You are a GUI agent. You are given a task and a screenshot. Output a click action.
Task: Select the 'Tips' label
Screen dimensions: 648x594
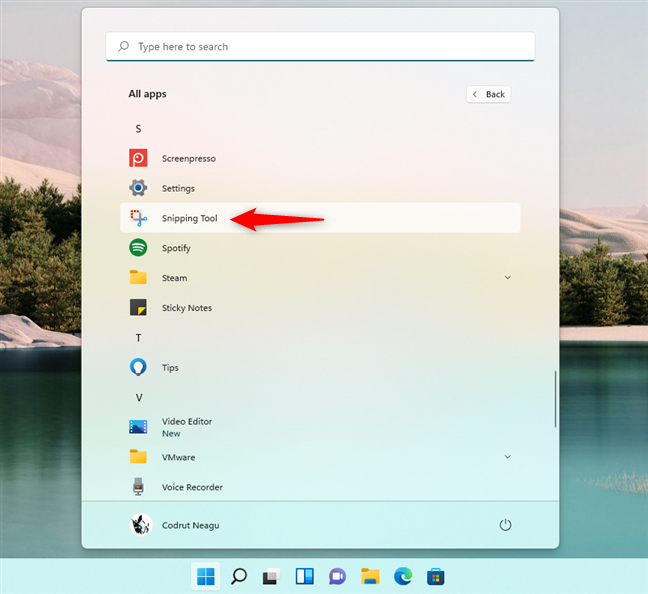click(170, 367)
